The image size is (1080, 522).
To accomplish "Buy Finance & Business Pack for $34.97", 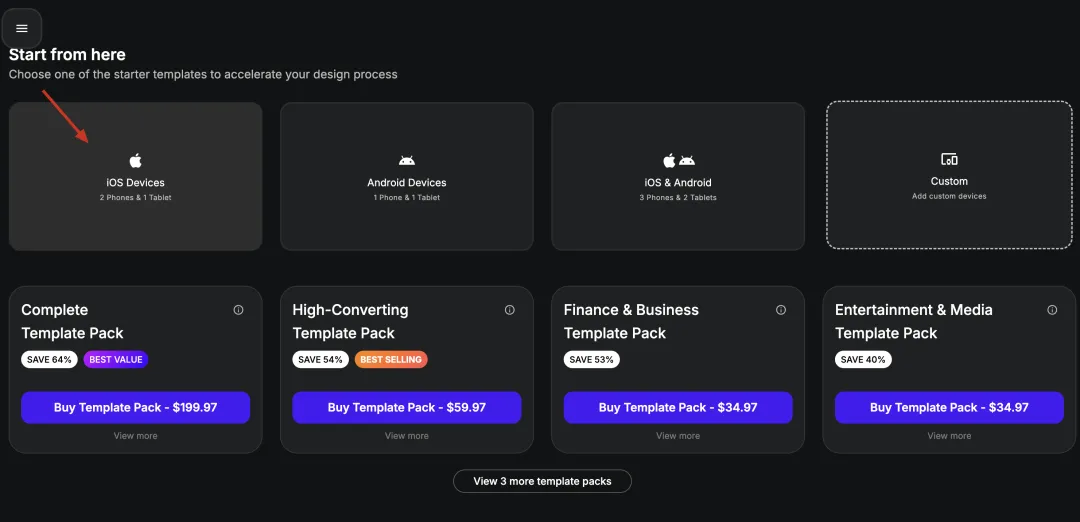I will point(678,407).
